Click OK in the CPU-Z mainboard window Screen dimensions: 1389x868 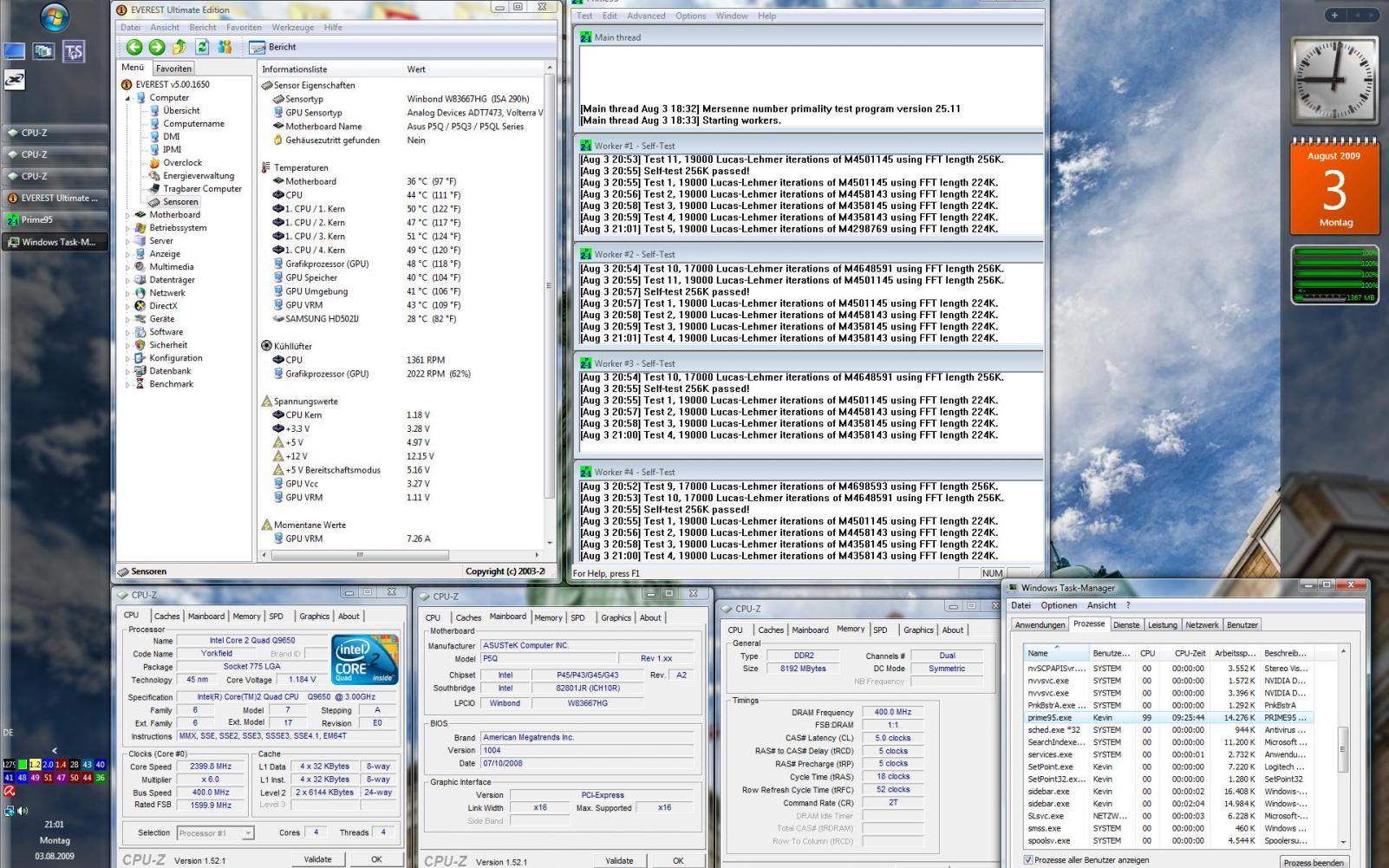click(x=678, y=861)
